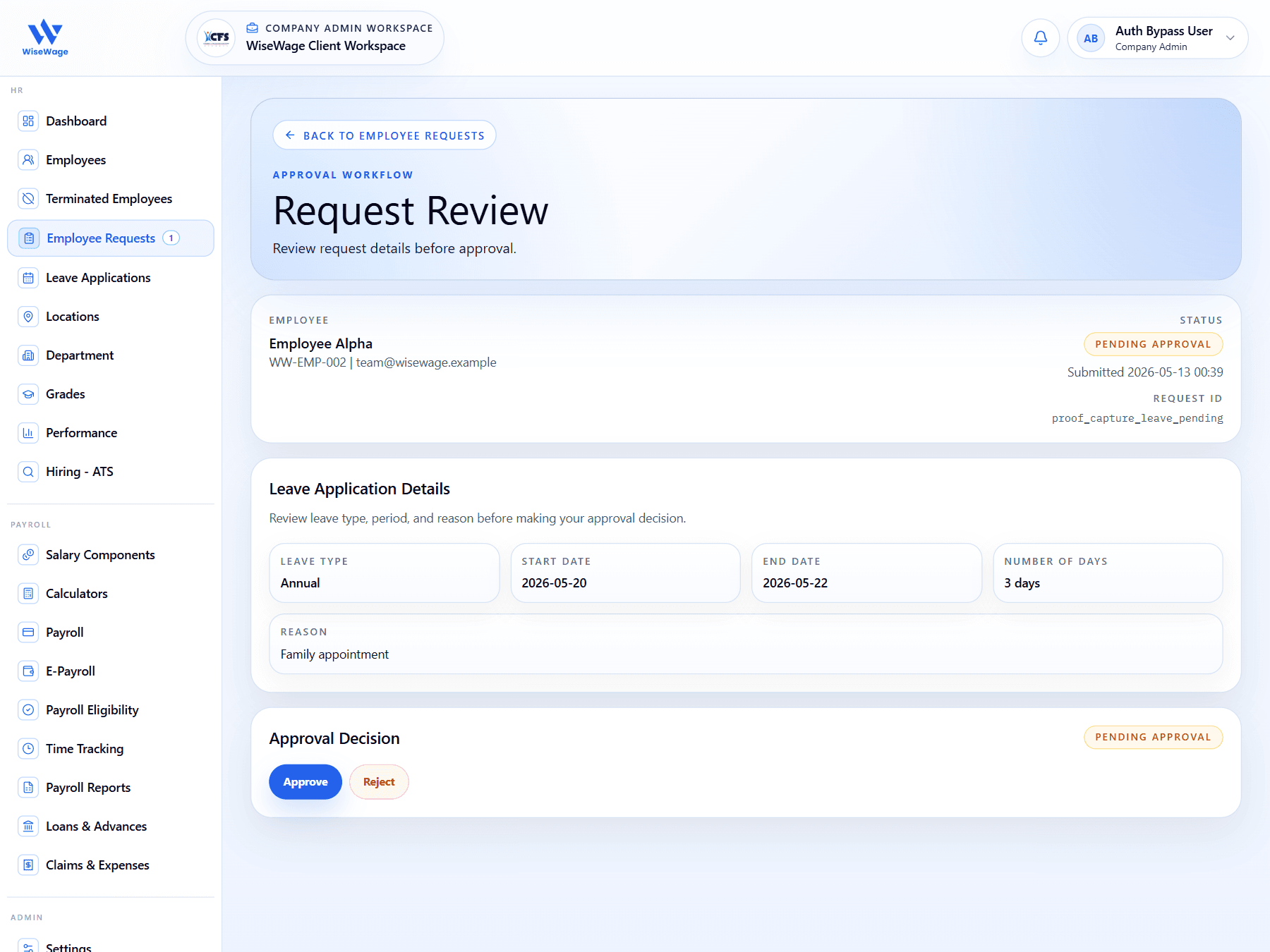
Task: Approve the leave request
Action: point(306,782)
